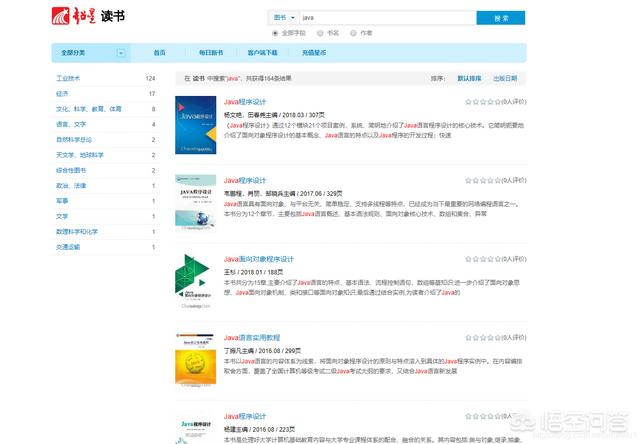The width and height of the screenshot is (640, 444).
Task: Click the 超星读书 logo
Action: pos(84,17)
